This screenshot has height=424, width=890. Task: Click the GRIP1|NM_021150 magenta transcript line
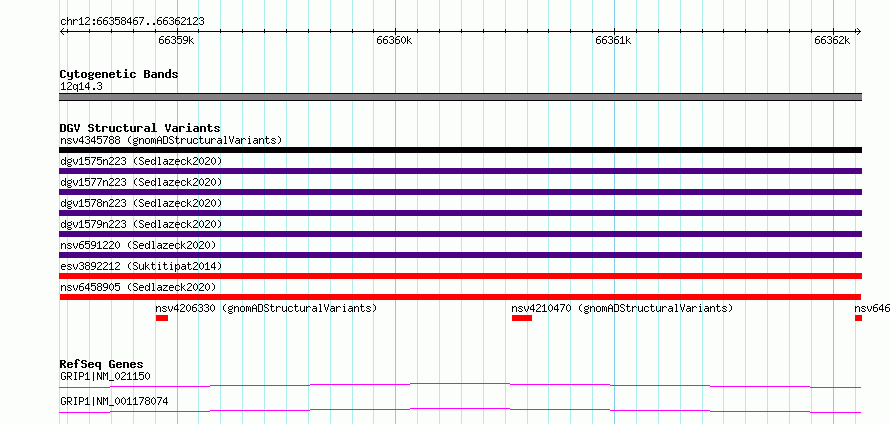(460, 385)
